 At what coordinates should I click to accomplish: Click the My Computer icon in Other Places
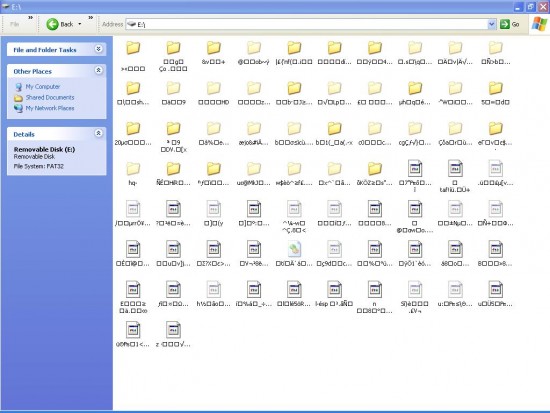pos(18,87)
